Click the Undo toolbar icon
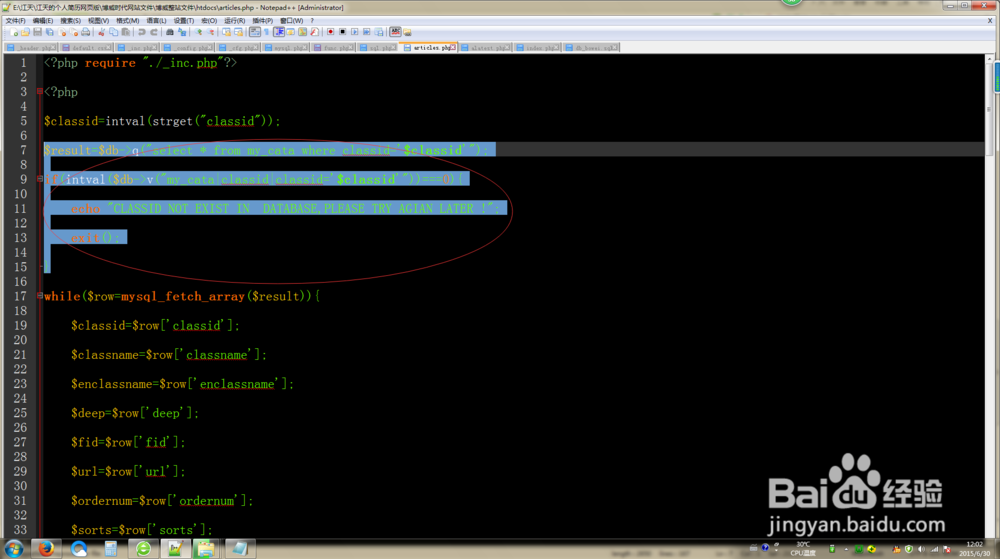 [142, 32]
